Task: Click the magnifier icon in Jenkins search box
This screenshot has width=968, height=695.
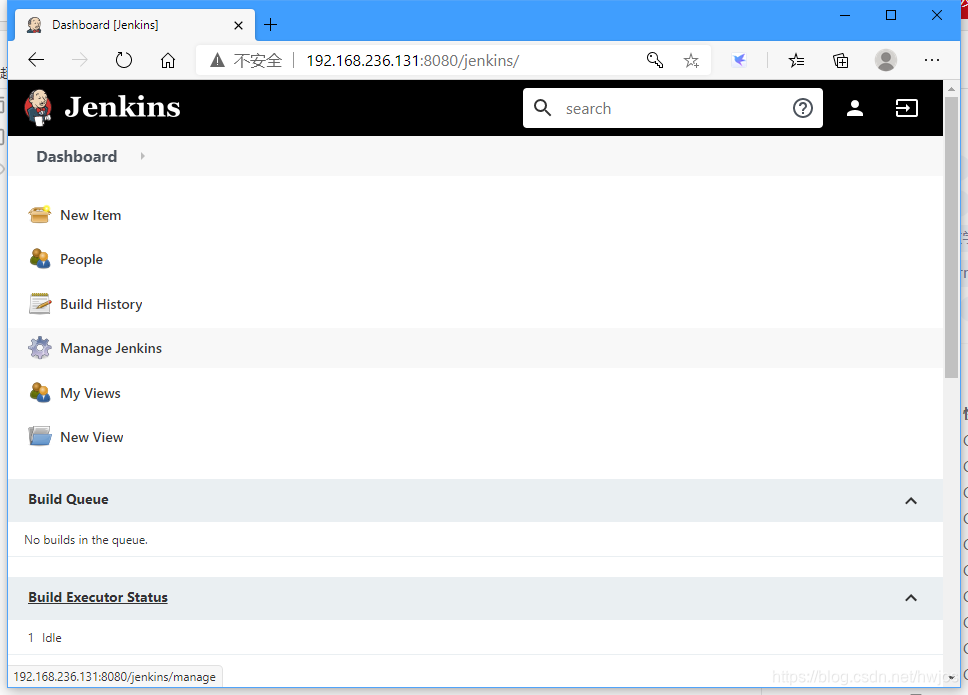Action: coord(542,108)
